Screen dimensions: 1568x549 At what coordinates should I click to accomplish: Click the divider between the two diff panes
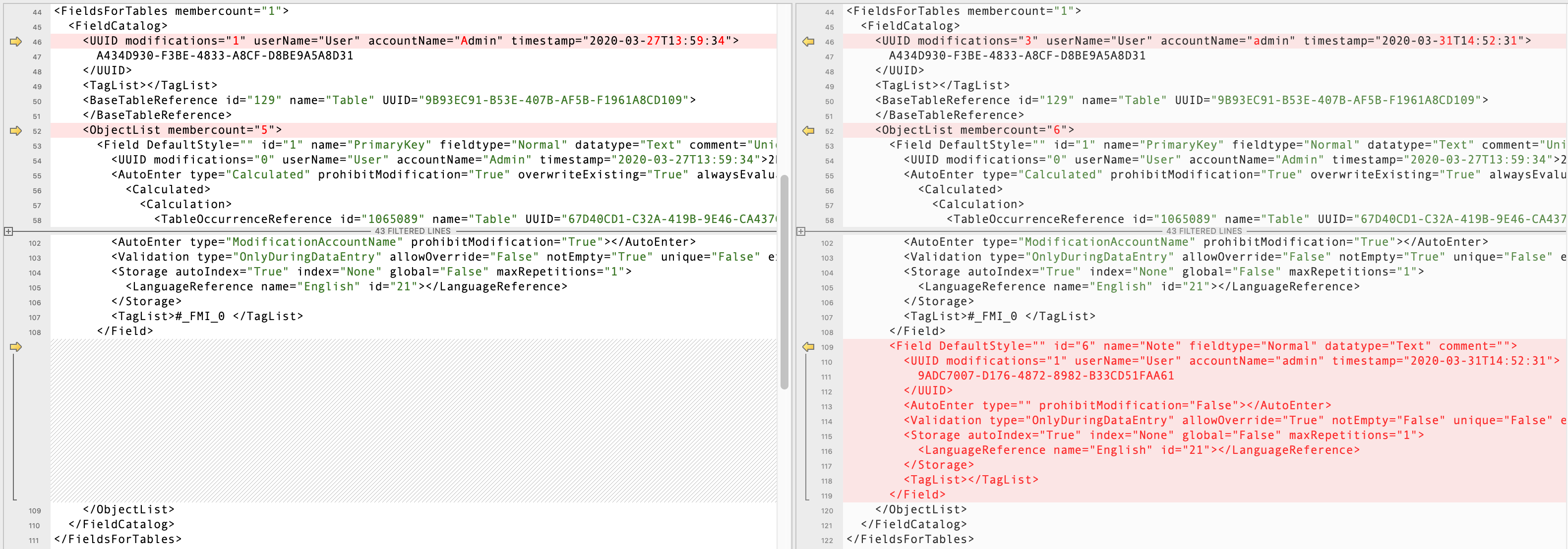coord(793,274)
